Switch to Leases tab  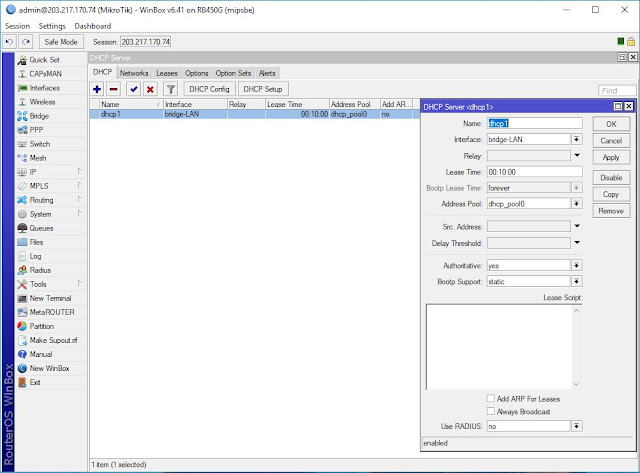coord(167,73)
